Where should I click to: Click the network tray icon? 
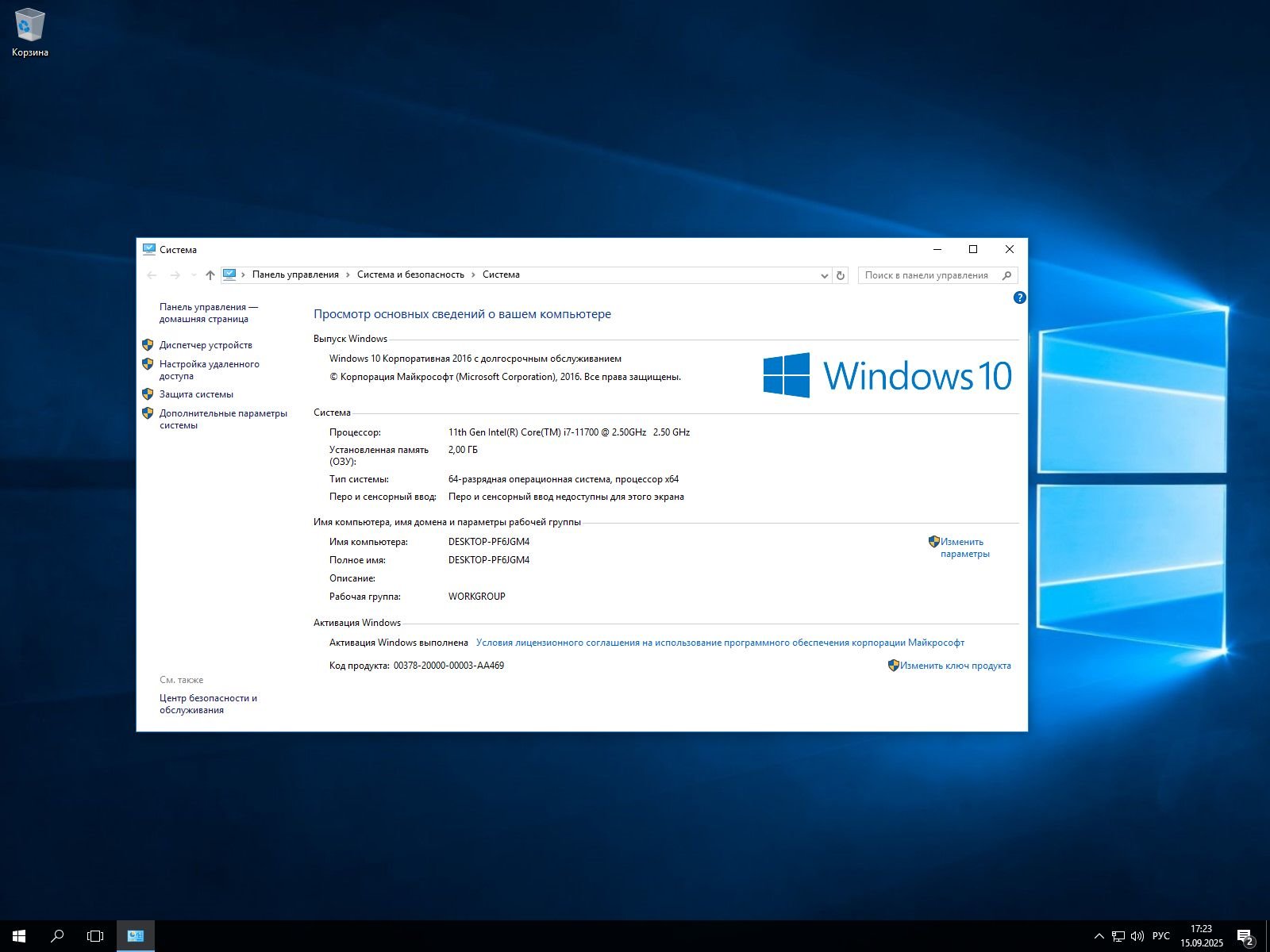click(x=1118, y=936)
